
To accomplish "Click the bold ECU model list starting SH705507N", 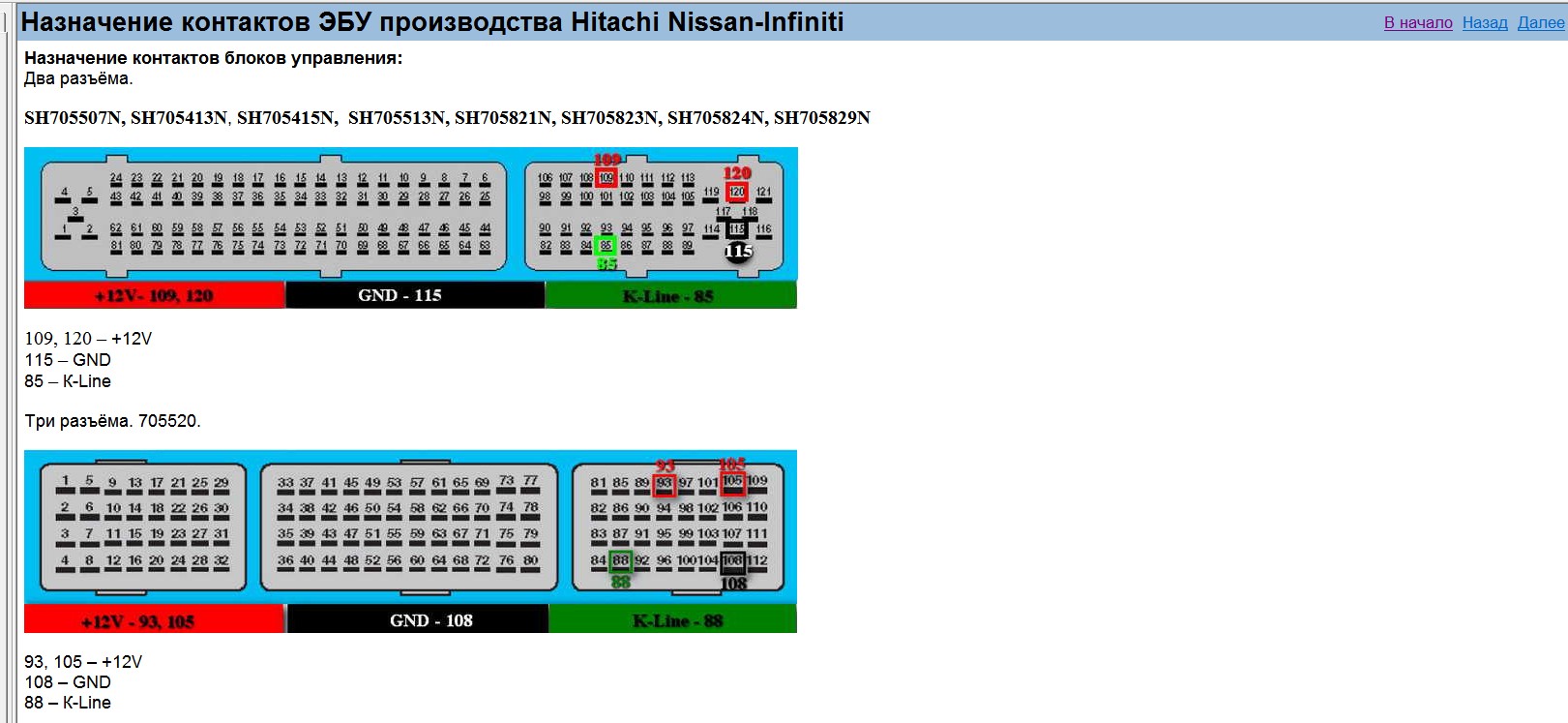I will [447, 118].
